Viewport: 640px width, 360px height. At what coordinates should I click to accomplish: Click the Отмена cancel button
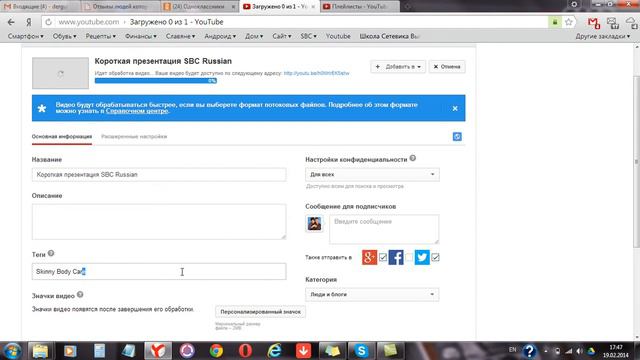[x=447, y=67]
